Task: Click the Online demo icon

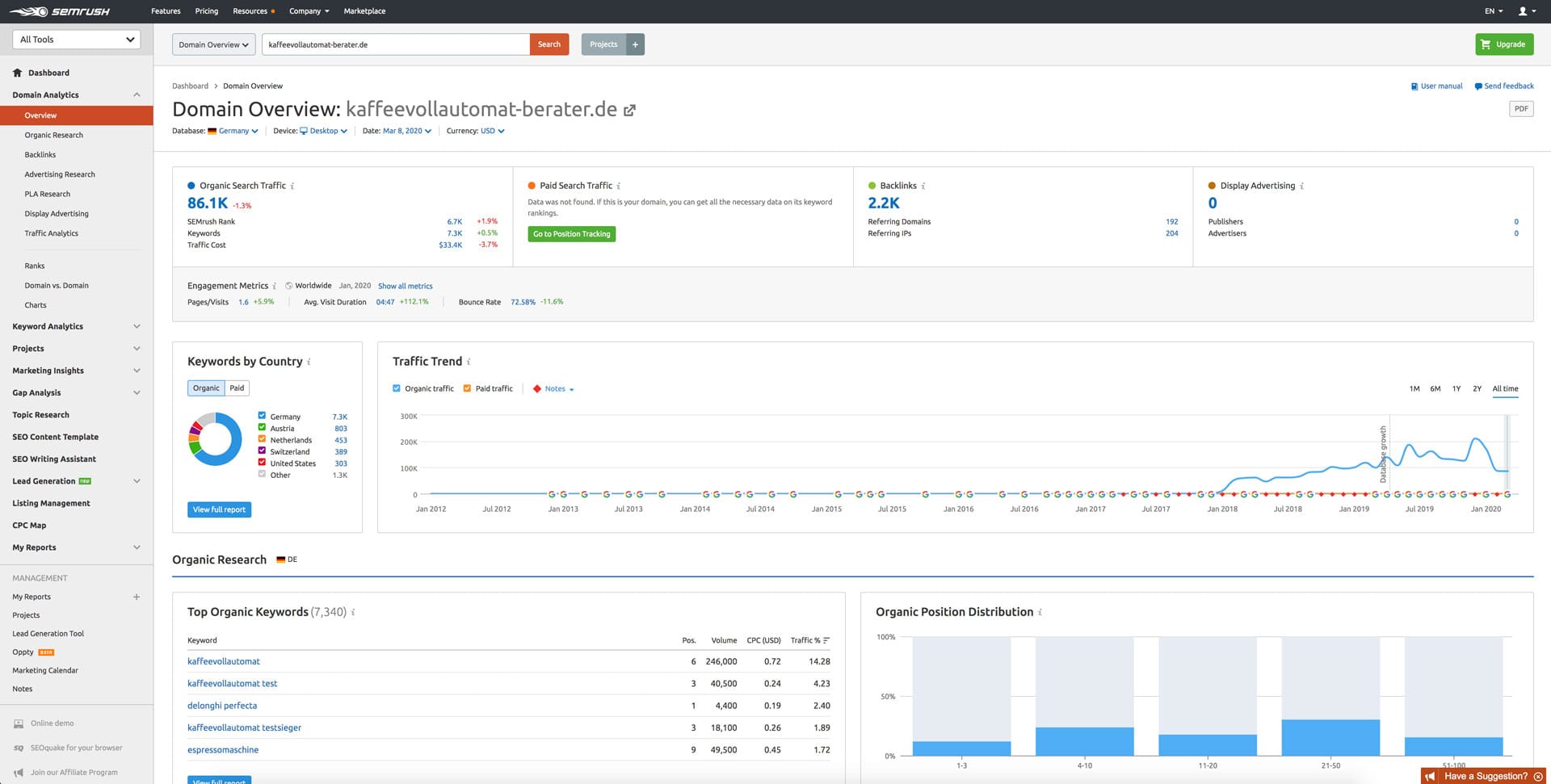Action: point(19,723)
